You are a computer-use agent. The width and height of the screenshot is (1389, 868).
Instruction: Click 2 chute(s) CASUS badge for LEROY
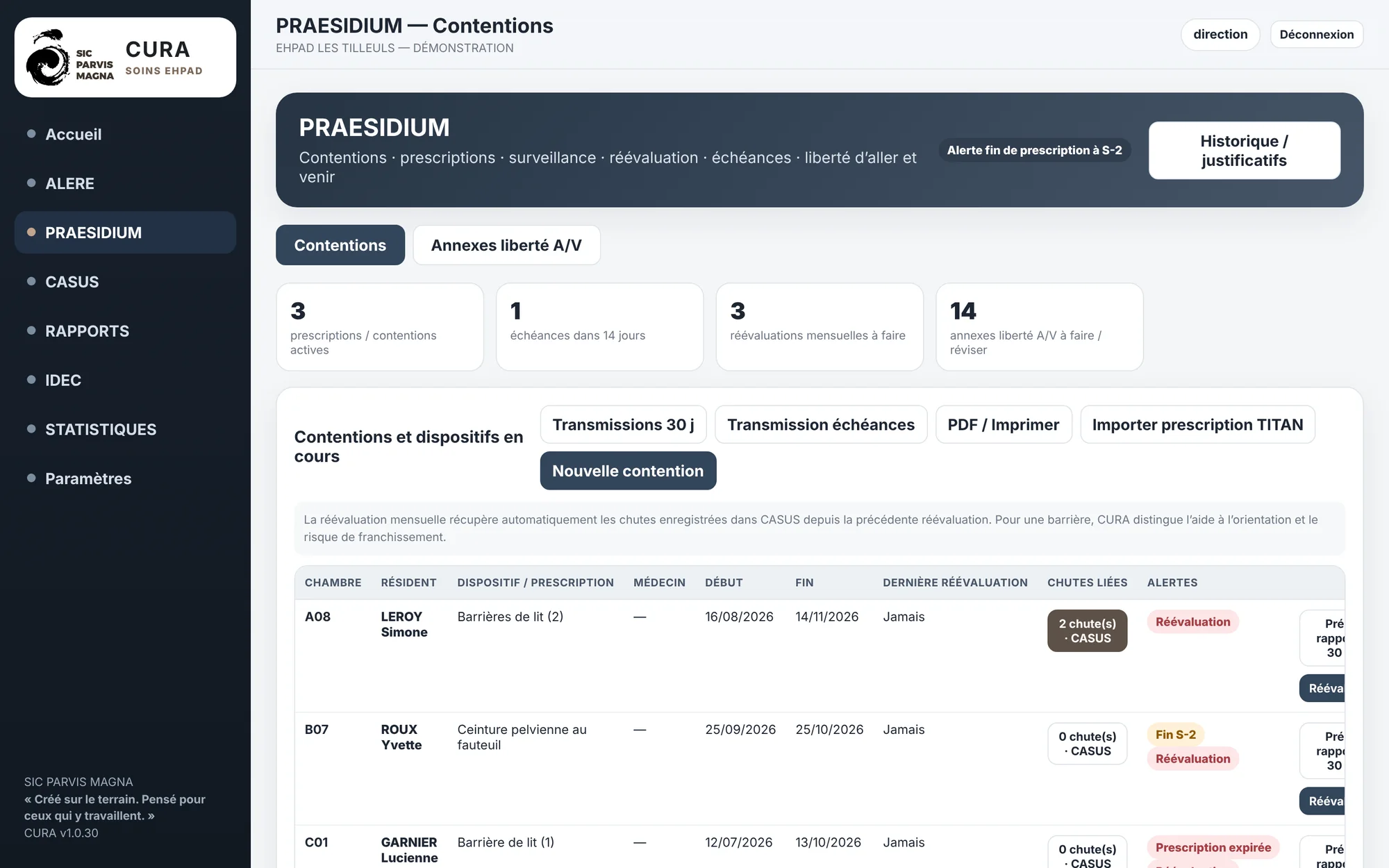[1087, 631]
